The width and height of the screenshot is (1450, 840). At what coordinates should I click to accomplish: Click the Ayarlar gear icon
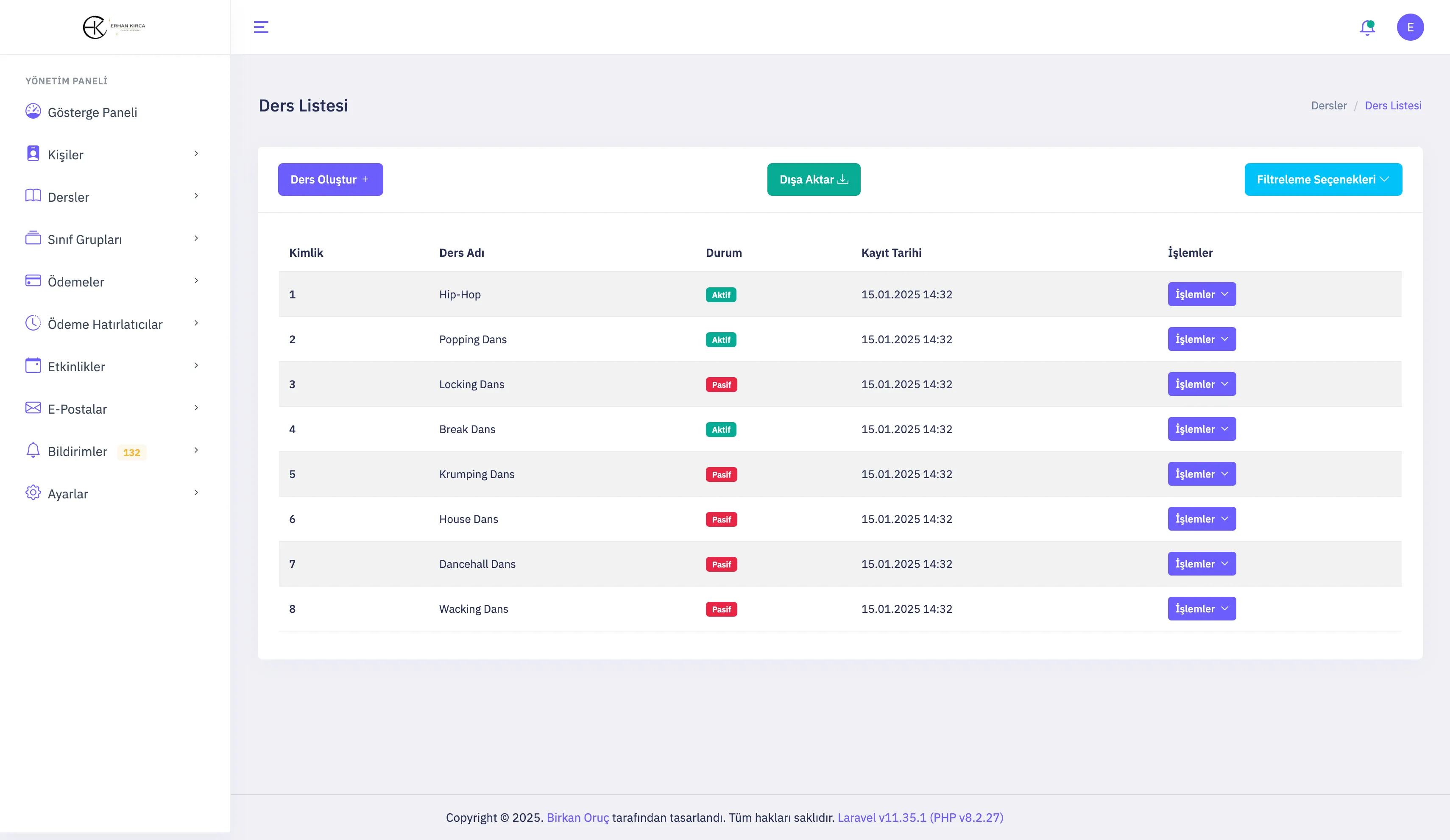click(x=33, y=493)
